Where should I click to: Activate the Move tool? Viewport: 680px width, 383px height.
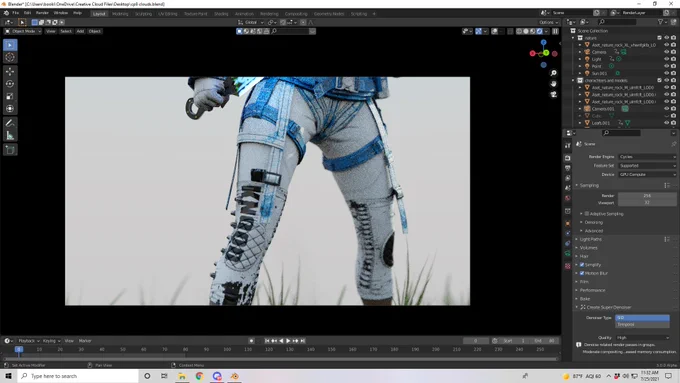[10, 71]
